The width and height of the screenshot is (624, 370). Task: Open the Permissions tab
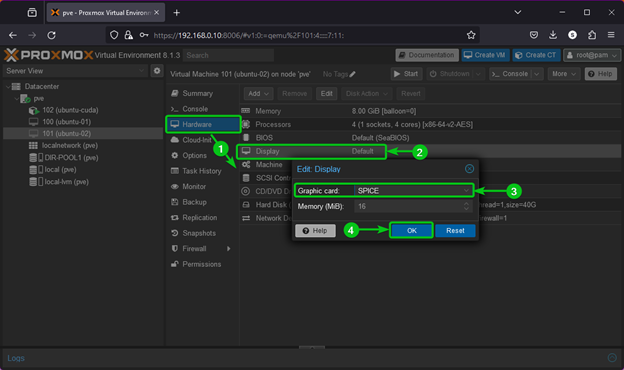203,264
